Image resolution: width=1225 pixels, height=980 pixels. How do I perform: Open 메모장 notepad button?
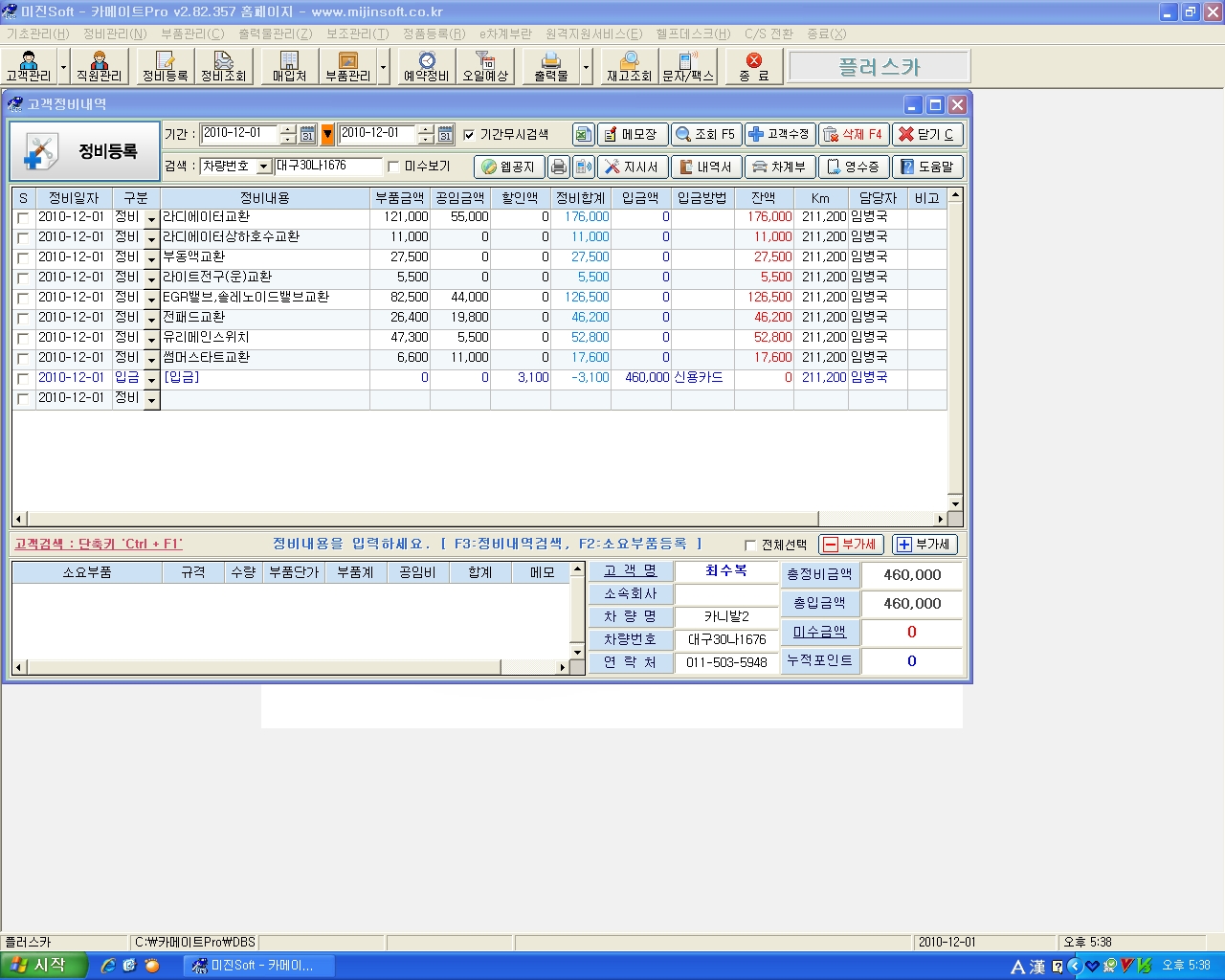[x=633, y=135]
